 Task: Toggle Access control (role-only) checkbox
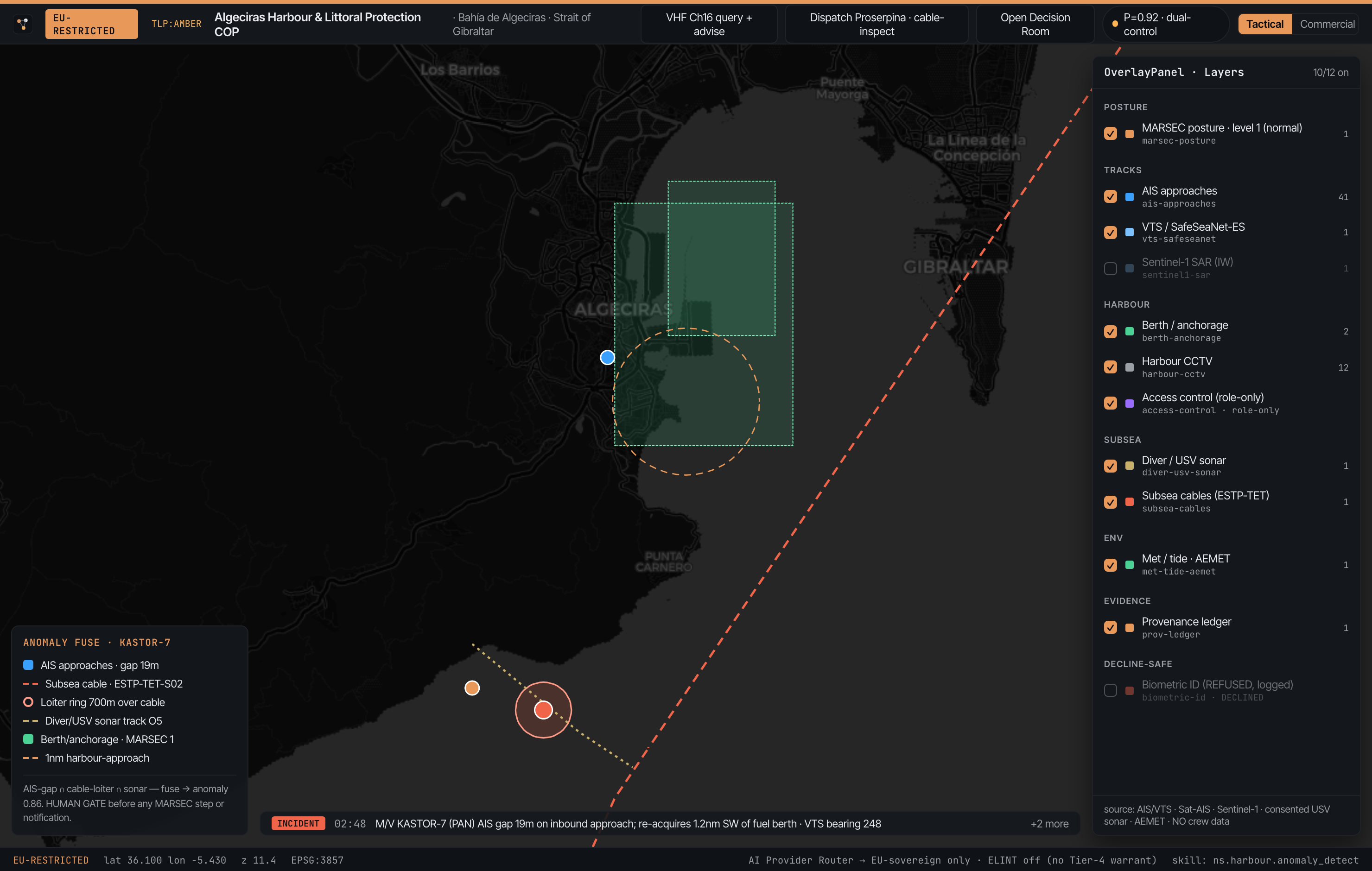(x=1111, y=404)
